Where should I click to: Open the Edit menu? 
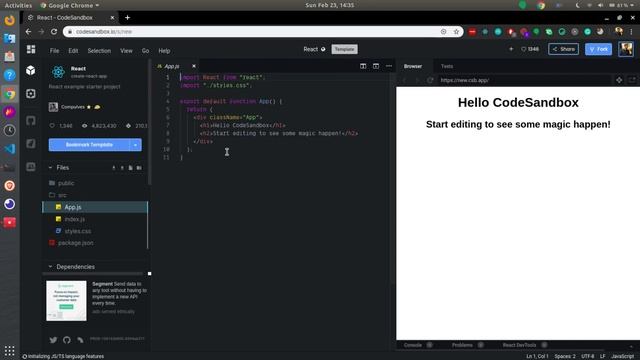[73, 51]
